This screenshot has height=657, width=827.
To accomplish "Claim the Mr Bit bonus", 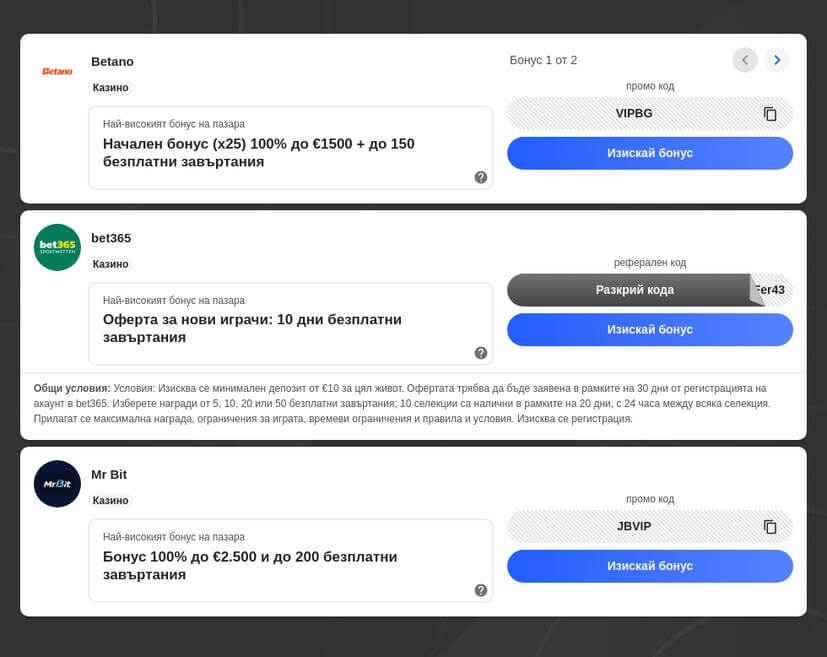I will [x=650, y=566].
